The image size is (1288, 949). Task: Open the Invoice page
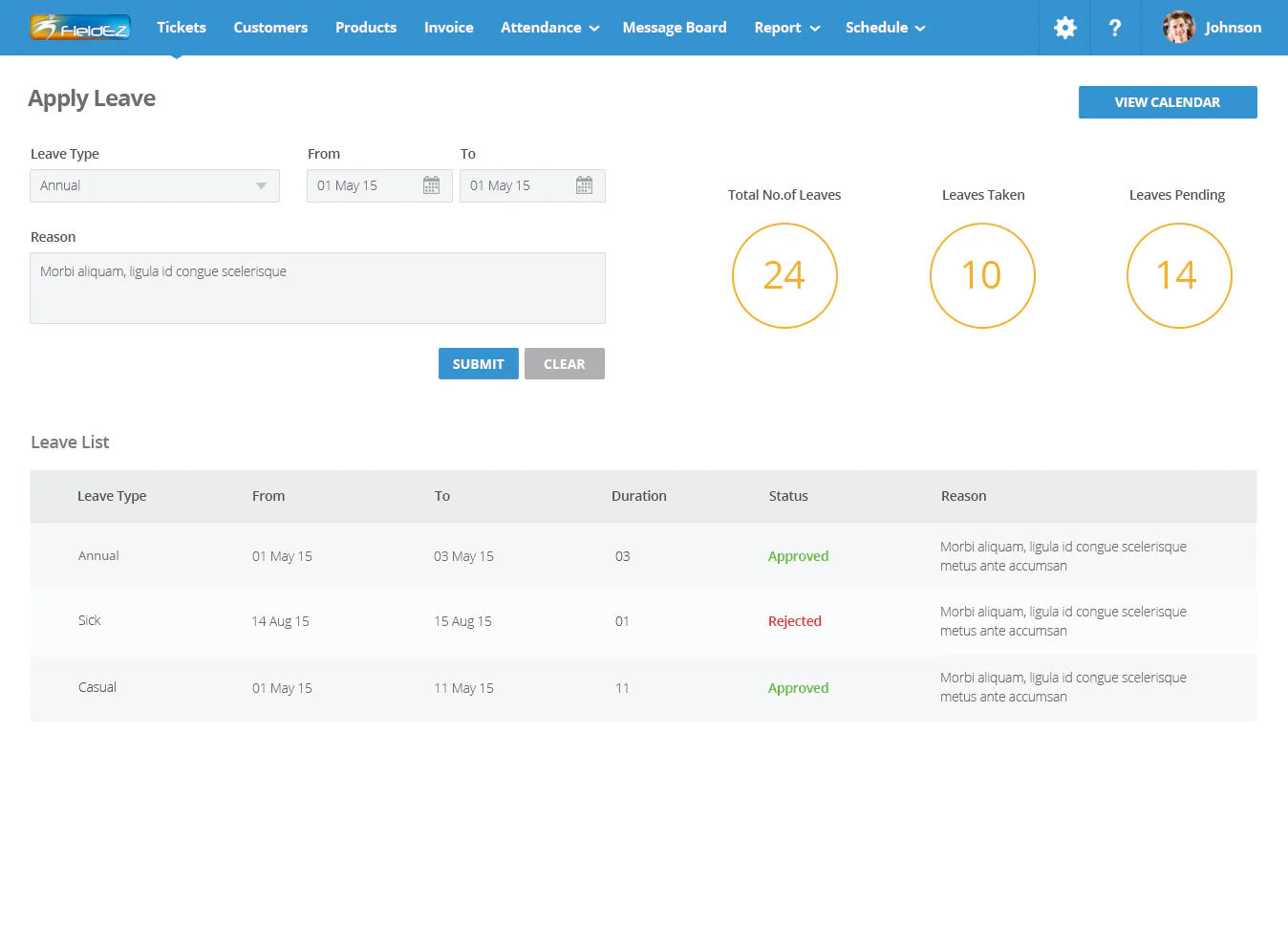449,28
